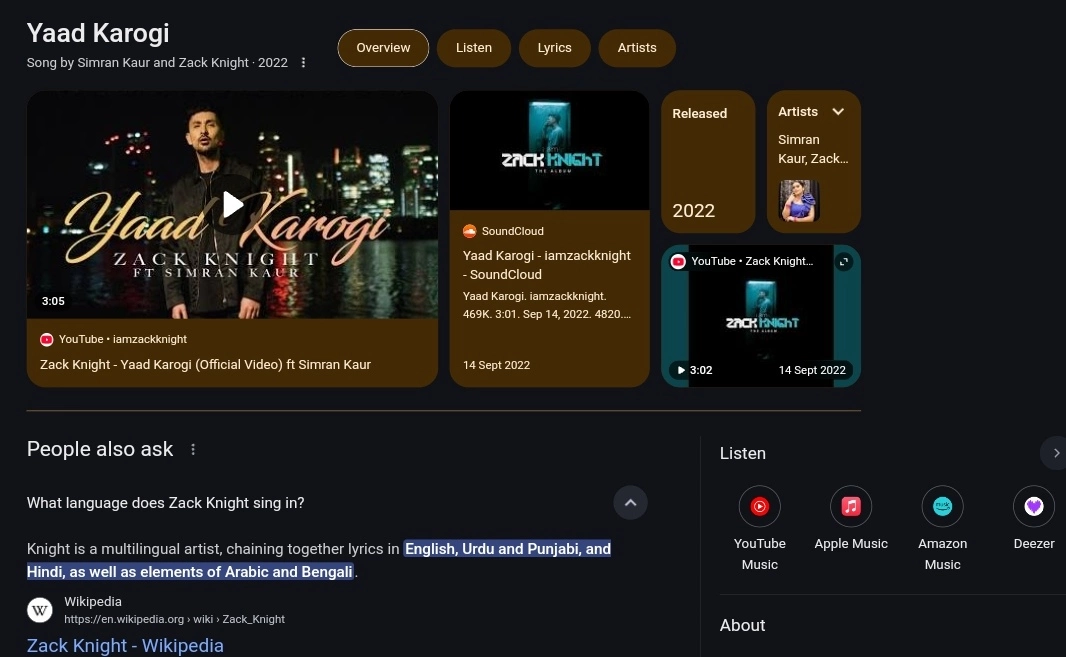Expand the small YouTube video preview

click(x=844, y=262)
